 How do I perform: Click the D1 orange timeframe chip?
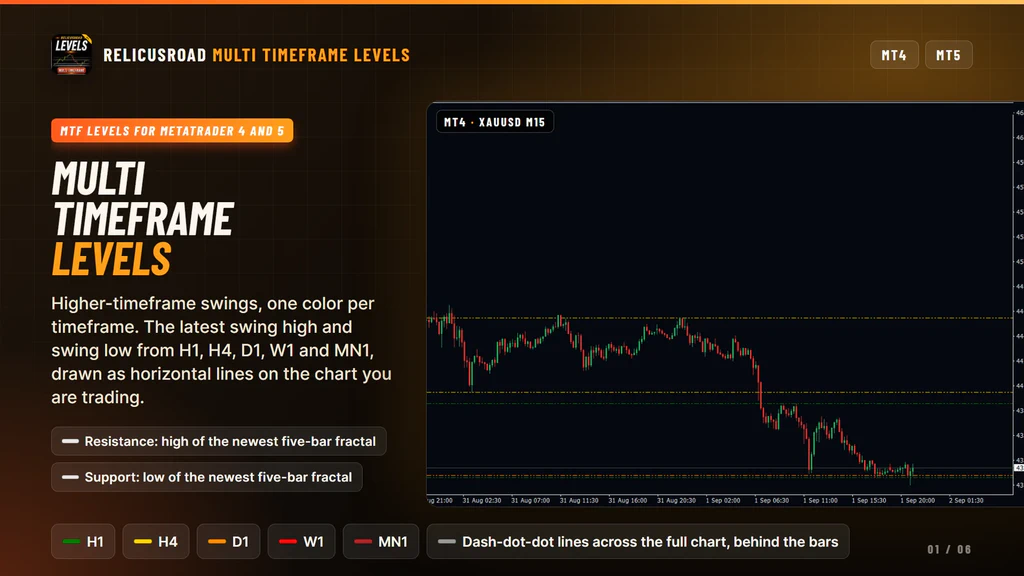tap(228, 541)
